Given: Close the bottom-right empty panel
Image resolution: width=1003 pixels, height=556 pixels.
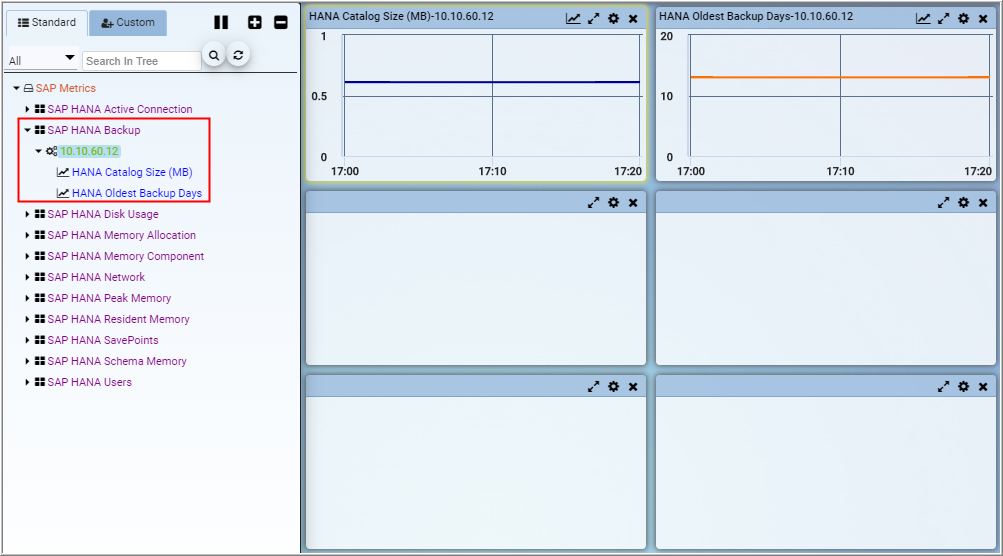Looking at the screenshot, I should click(x=983, y=386).
